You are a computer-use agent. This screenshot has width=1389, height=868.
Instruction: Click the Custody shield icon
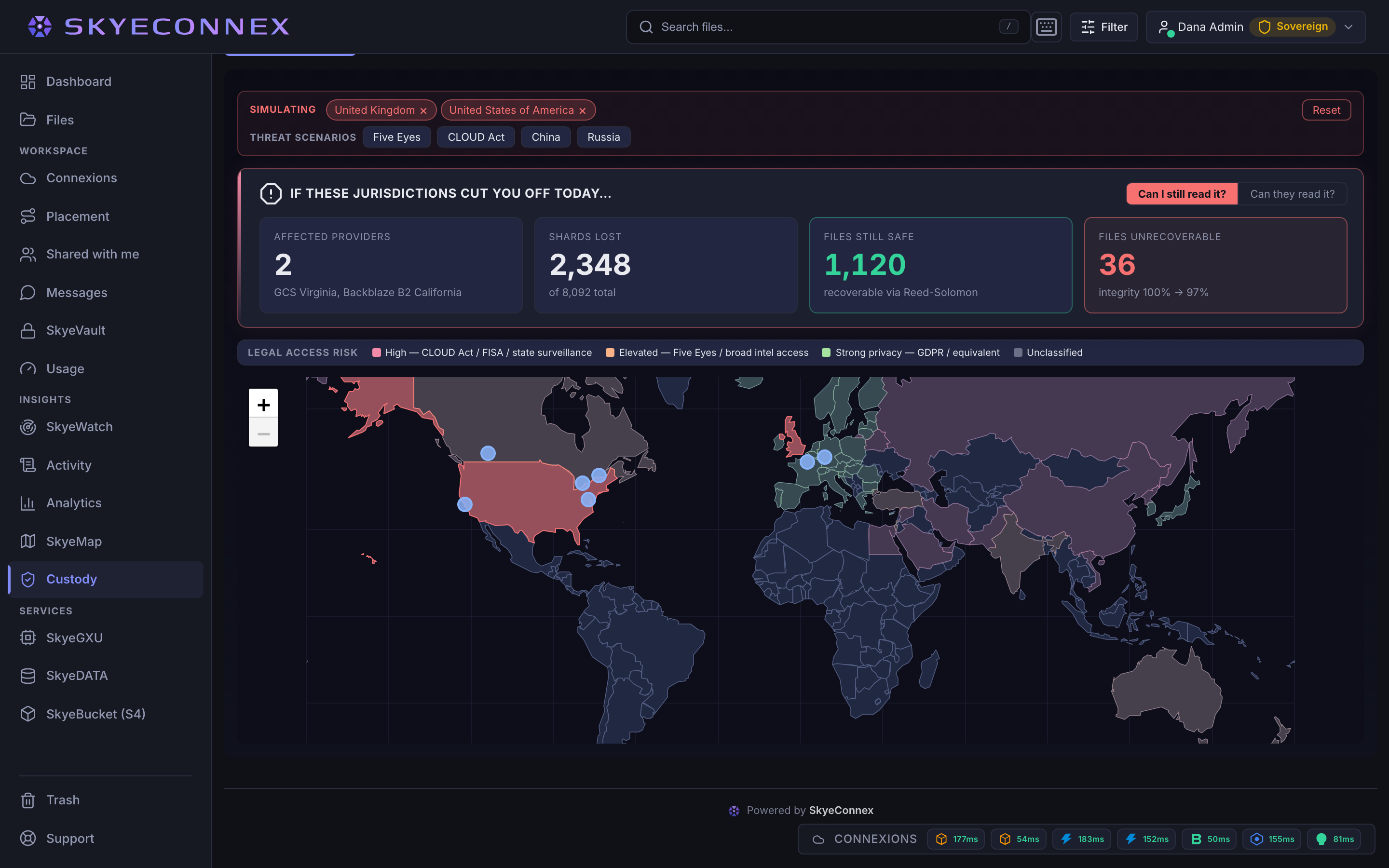coord(27,579)
